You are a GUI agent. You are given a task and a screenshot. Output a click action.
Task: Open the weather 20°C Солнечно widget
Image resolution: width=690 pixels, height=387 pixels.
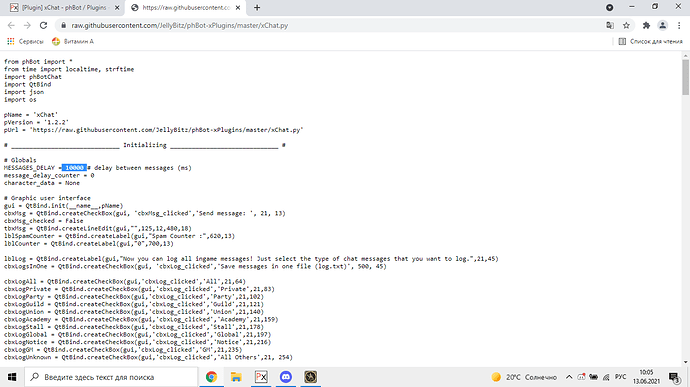(x=524, y=377)
